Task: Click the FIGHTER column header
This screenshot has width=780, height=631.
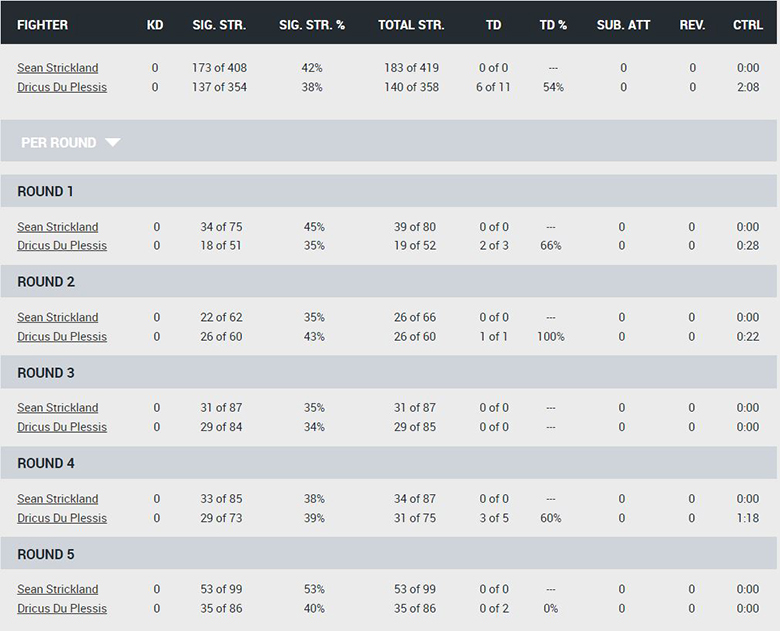Action: point(42,25)
